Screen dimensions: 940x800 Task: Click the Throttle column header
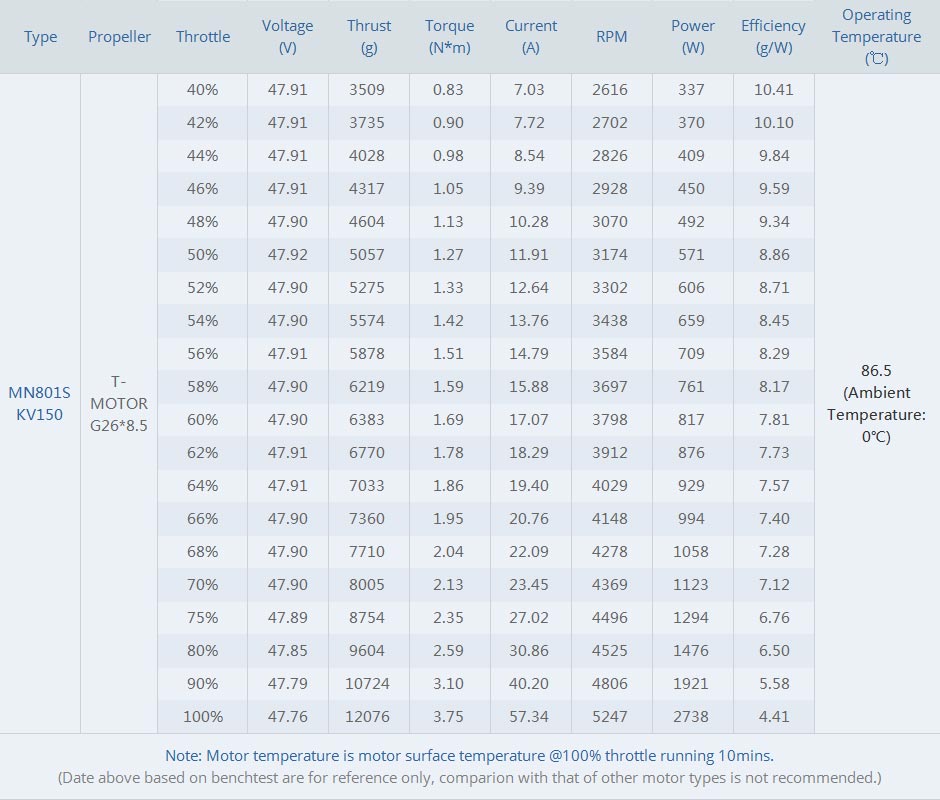coord(203,37)
